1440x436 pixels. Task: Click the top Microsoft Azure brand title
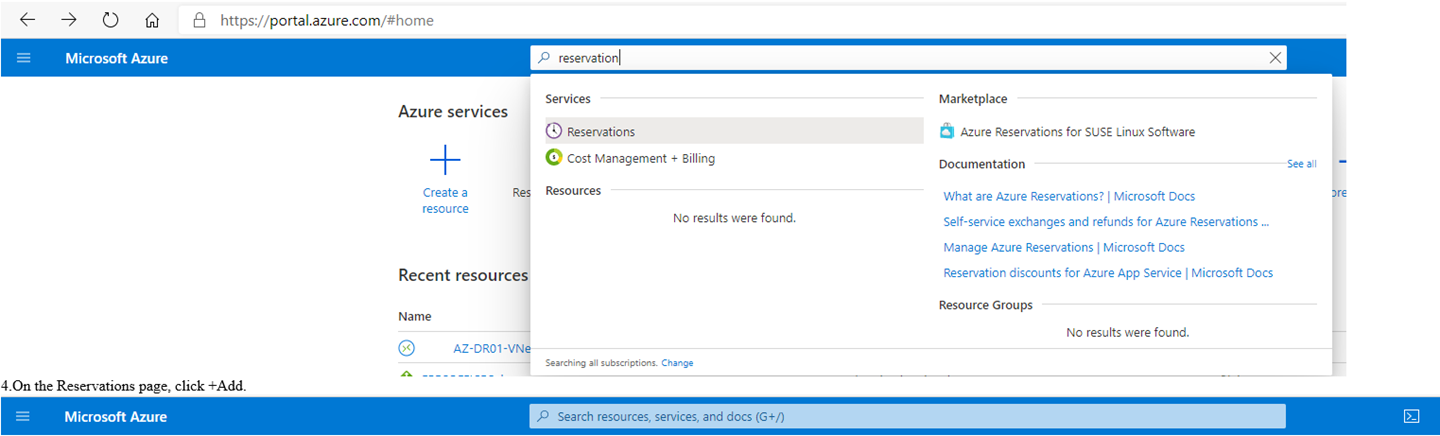click(x=117, y=58)
